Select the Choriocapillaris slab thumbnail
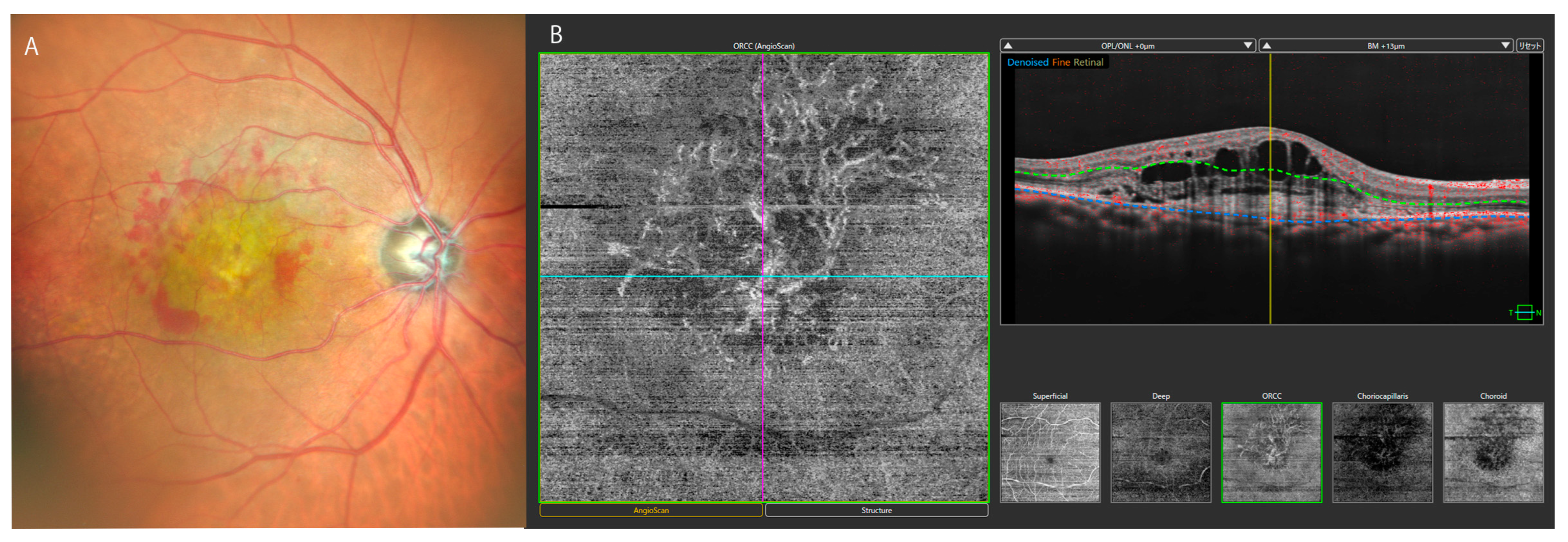Screen dimensions: 1568x542 coord(1382,452)
